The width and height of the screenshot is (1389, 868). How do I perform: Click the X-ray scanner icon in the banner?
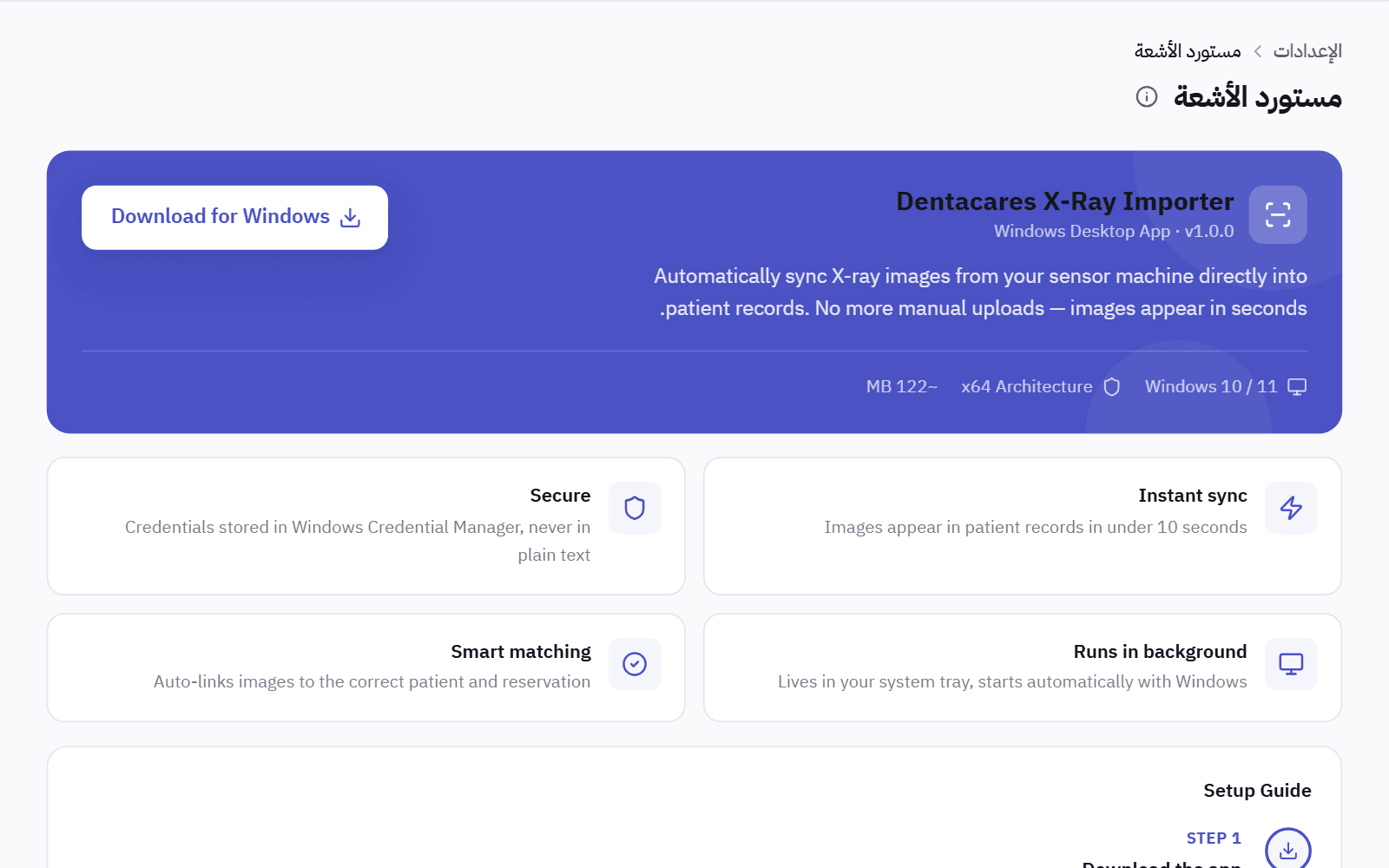click(x=1278, y=214)
